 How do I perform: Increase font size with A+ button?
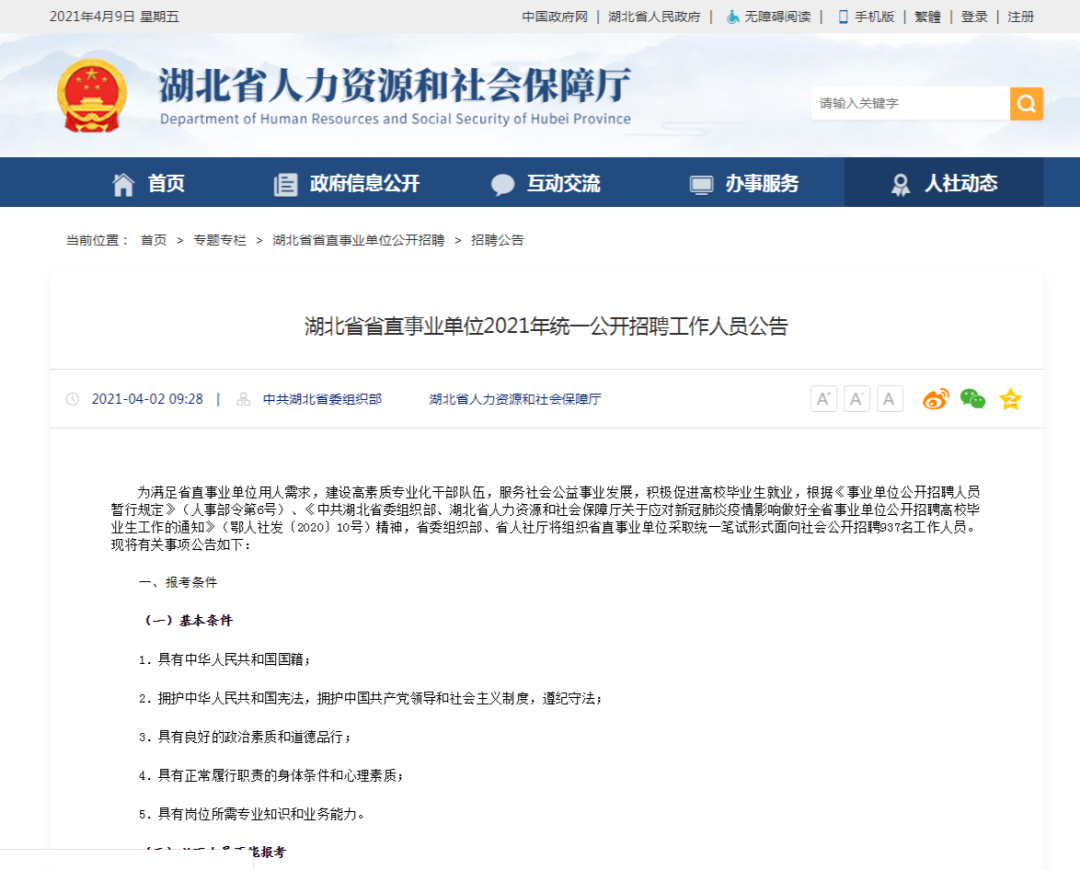(824, 399)
